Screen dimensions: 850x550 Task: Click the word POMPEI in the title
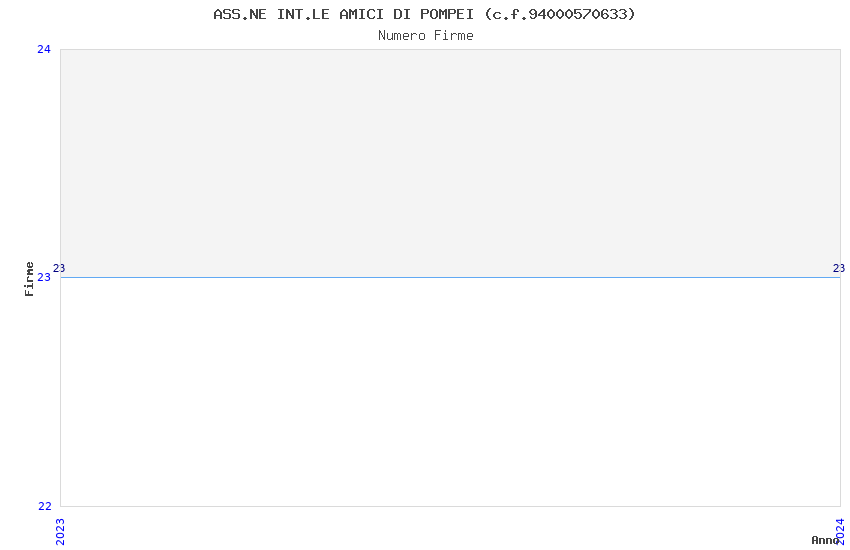tap(447, 14)
